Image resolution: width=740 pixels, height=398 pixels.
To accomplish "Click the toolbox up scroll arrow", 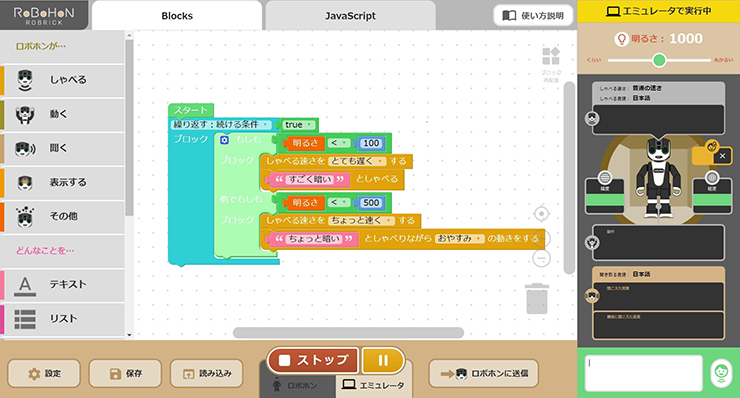I will click(x=129, y=35).
